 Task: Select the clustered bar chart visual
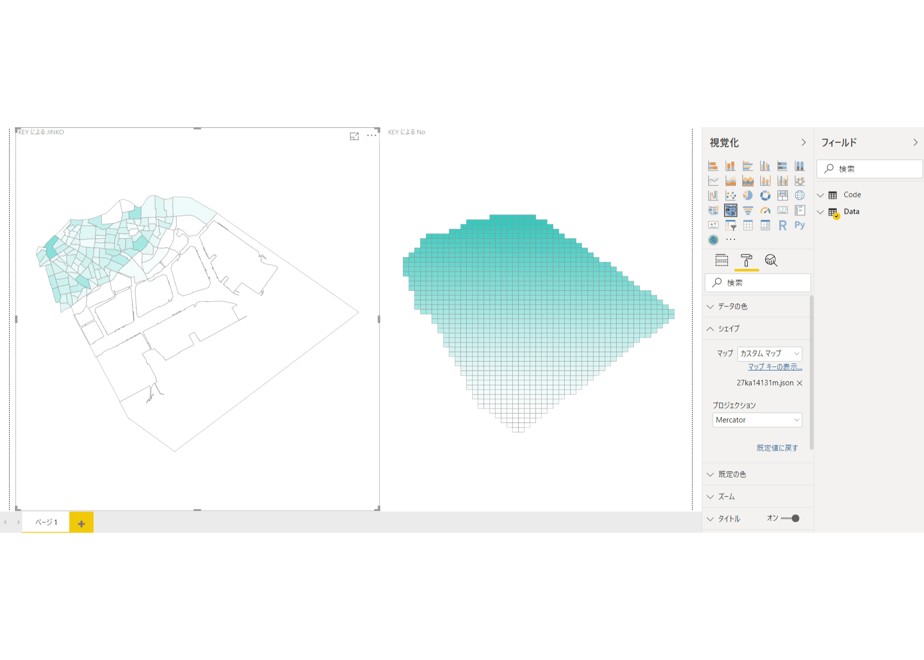(x=748, y=166)
